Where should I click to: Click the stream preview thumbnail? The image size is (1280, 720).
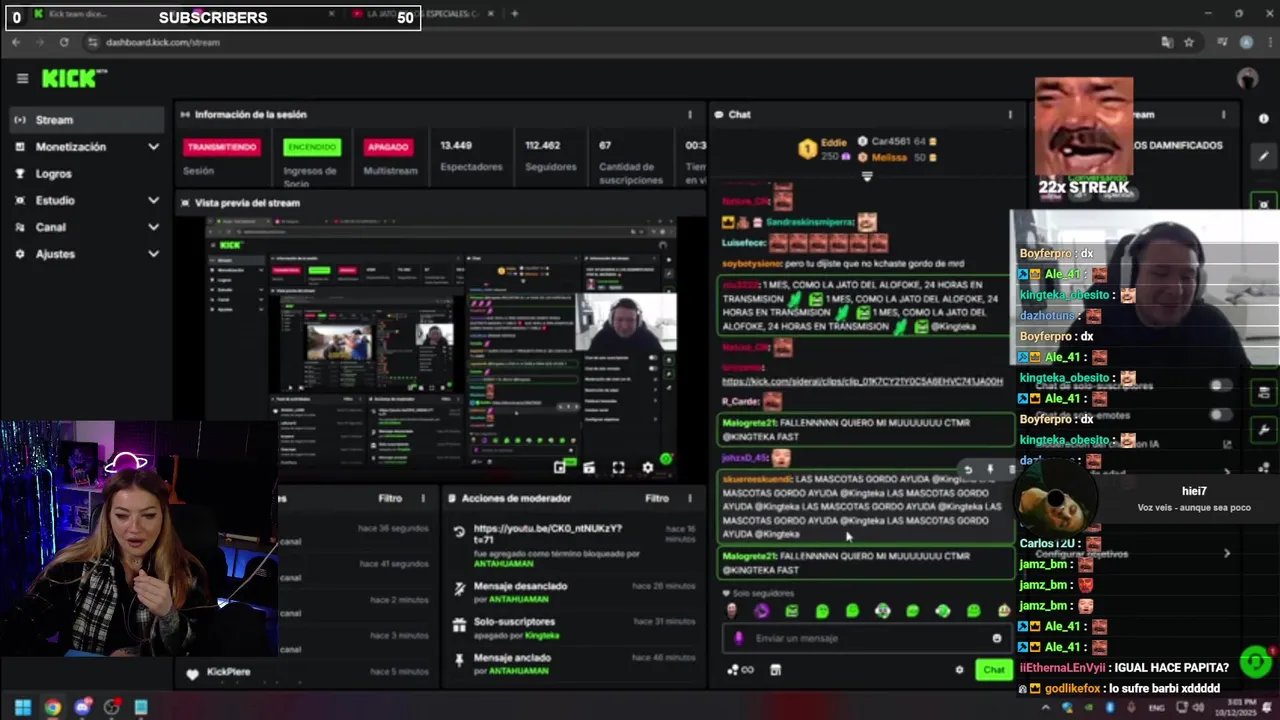click(439, 347)
